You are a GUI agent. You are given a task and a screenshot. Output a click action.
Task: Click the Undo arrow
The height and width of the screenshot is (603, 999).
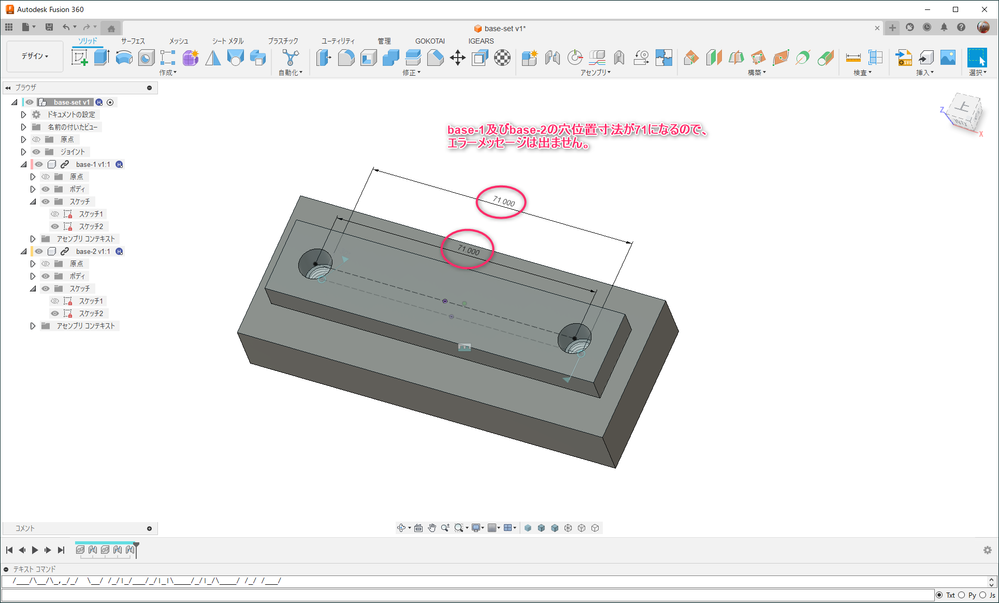66,27
